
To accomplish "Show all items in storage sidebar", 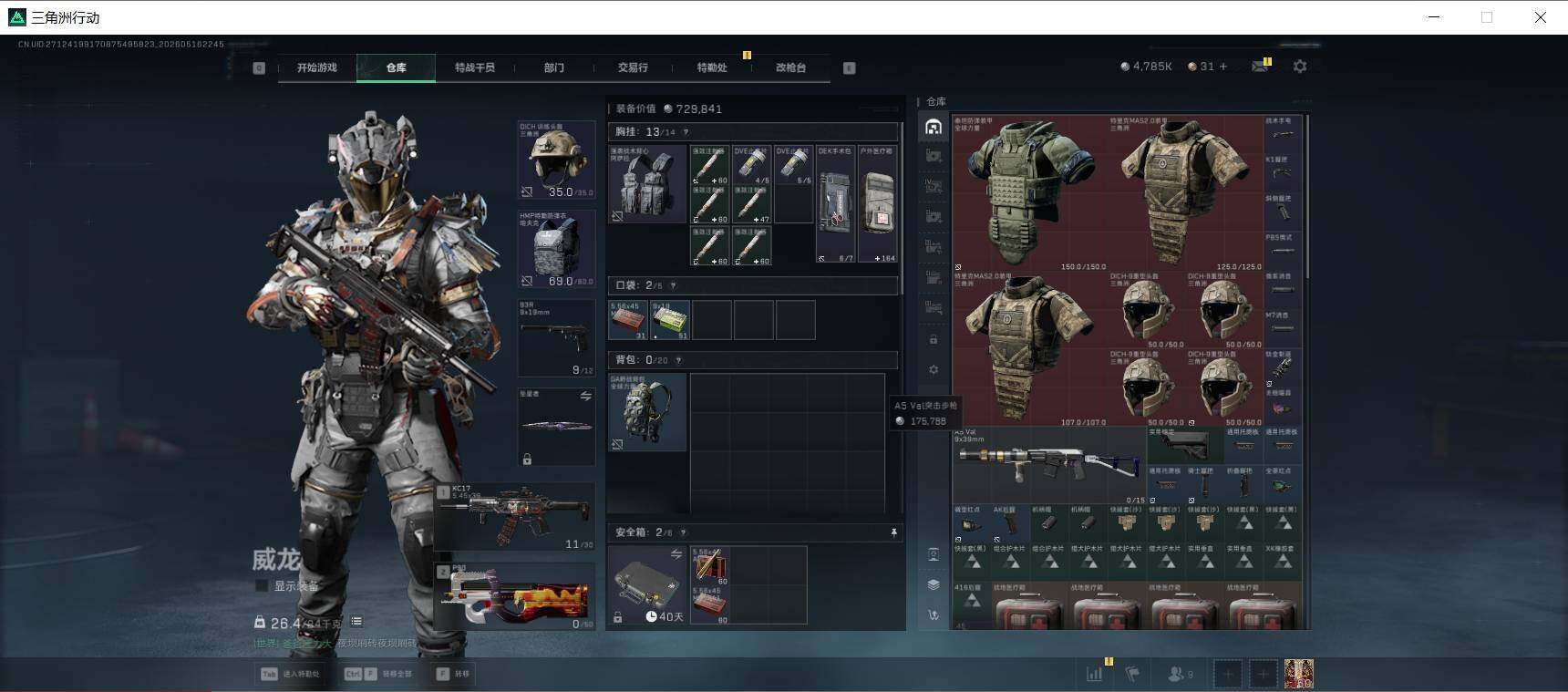I will click(933, 127).
